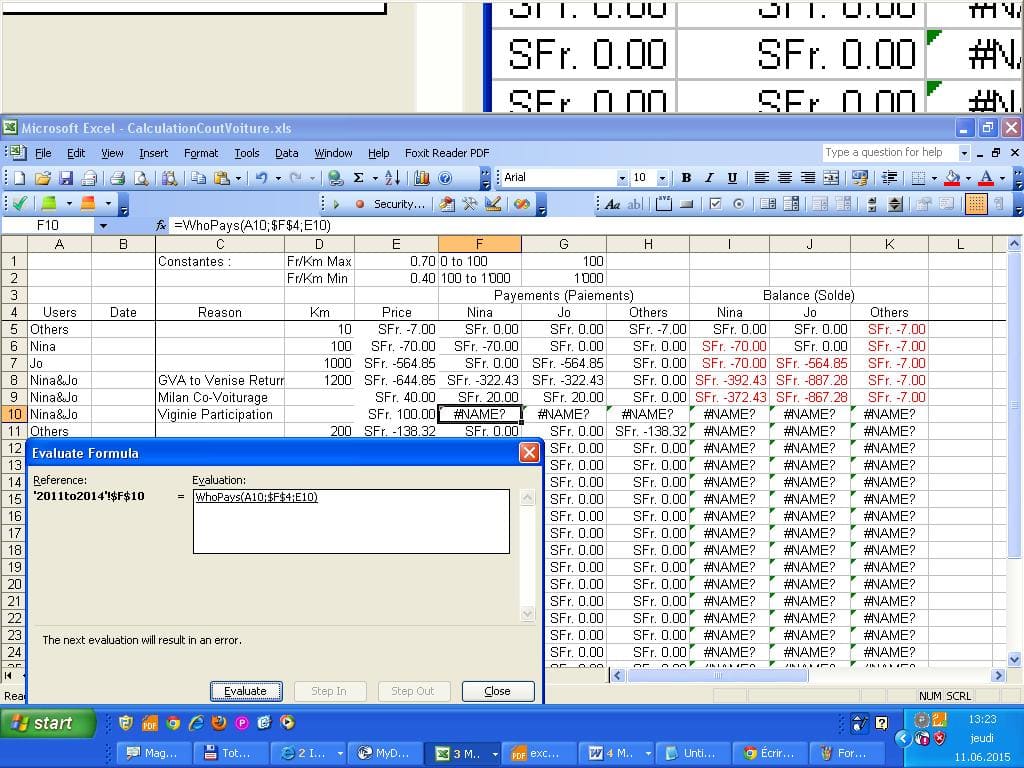Click the AutoSum sigma icon
Image resolution: width=1024 pixels, height=768 pixels.
[358, 178]
